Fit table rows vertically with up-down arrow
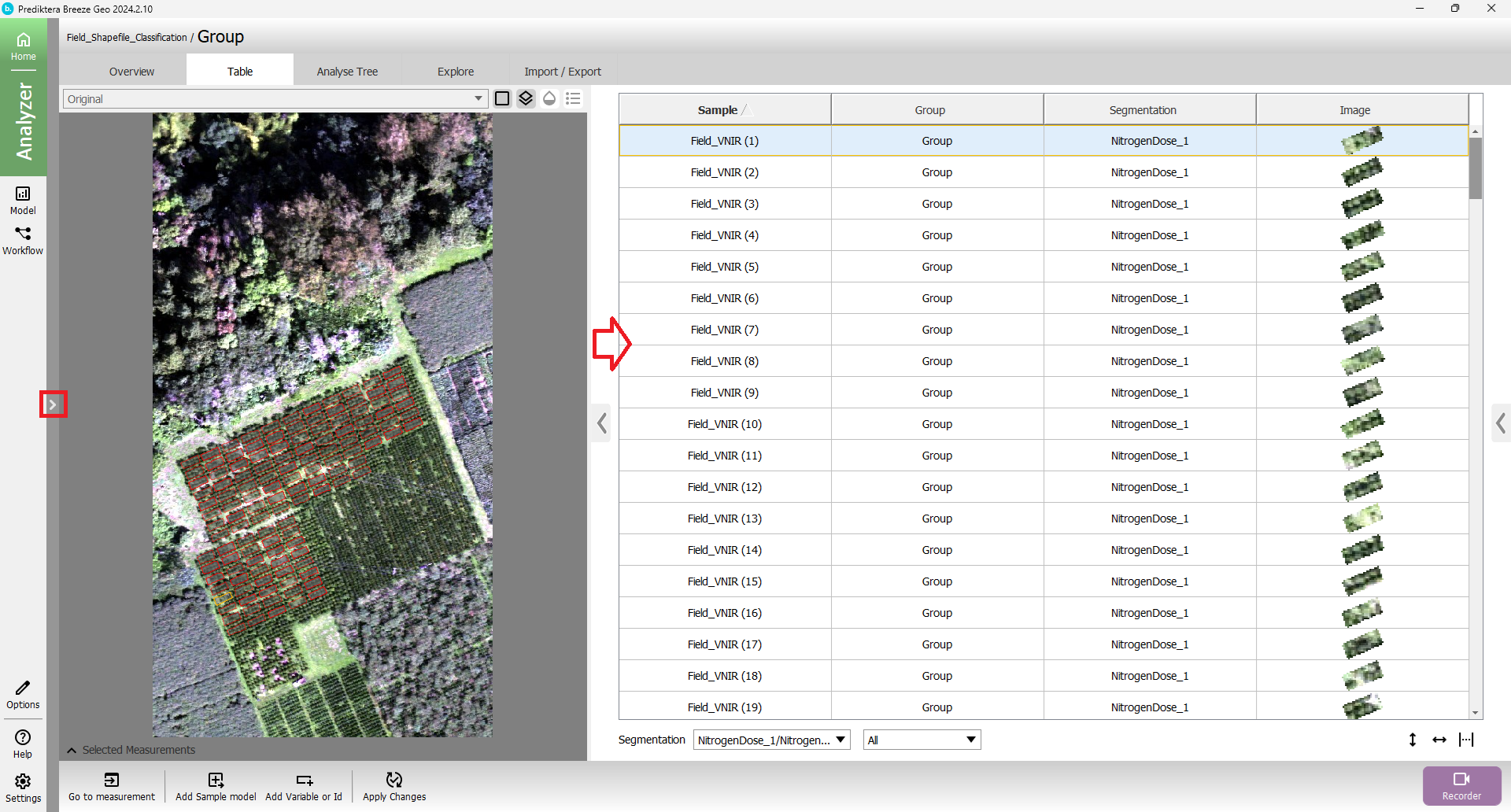Screen dimensions: 1511x812 (x=1413, y=740)
